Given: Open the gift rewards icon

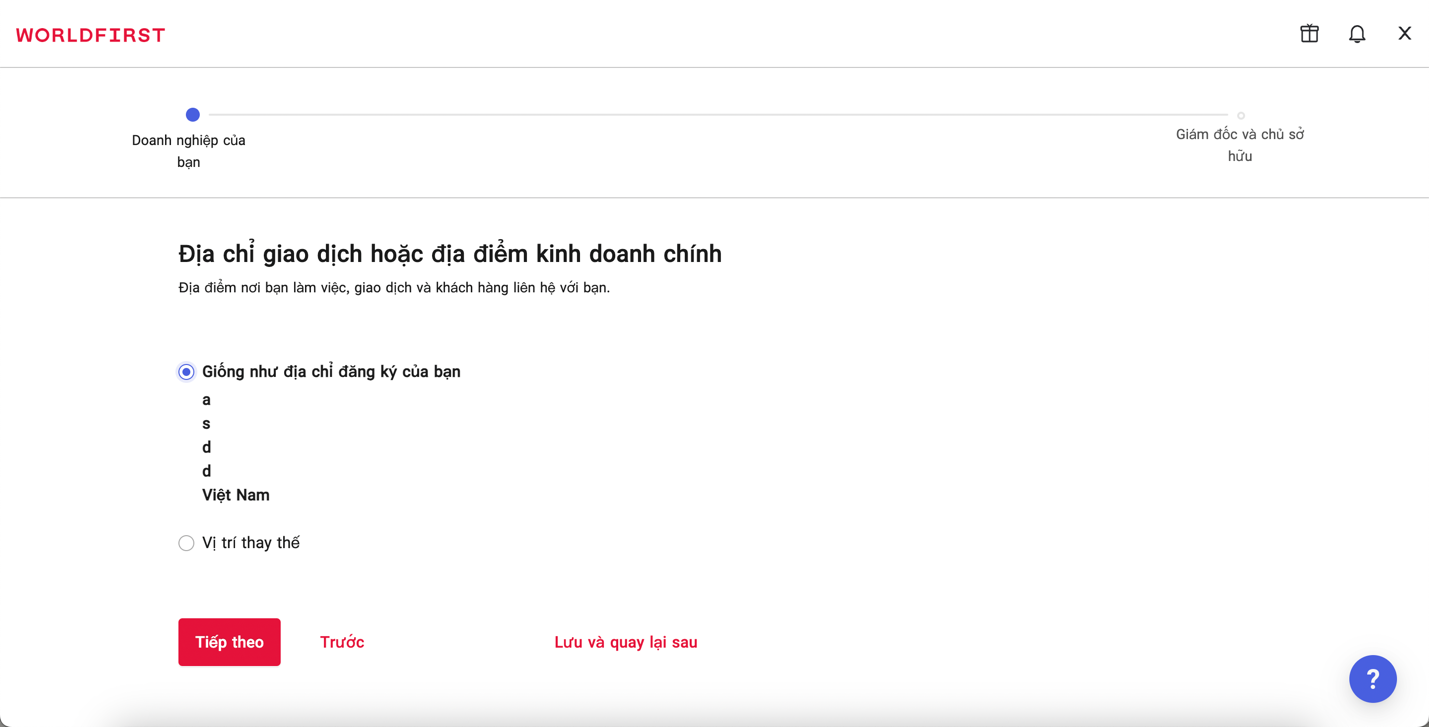Looking at the screenshot, I should click(1309, 34).
